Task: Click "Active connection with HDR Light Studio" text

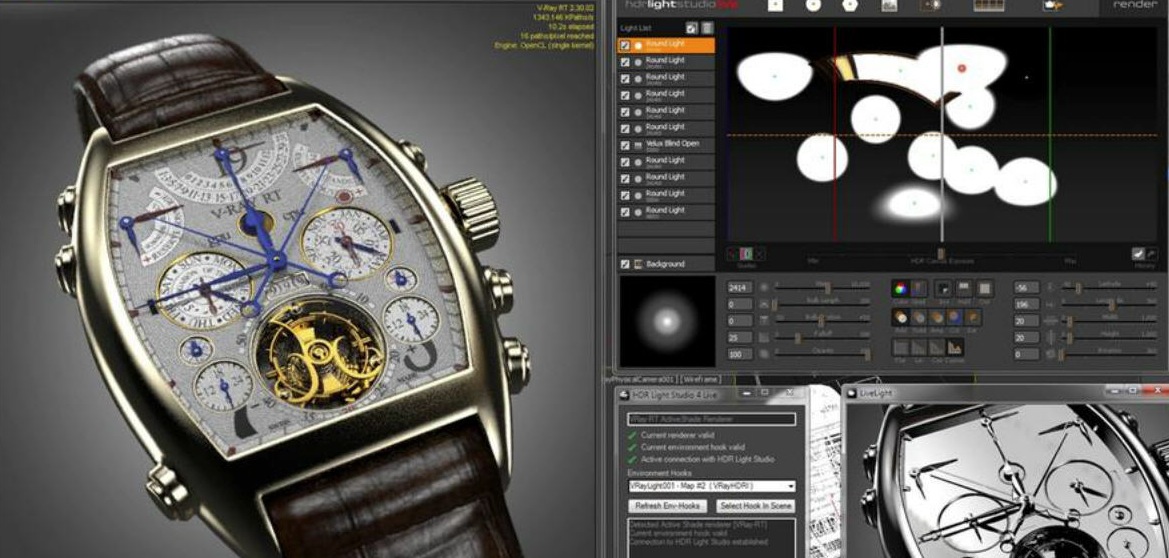Action: (x=708, y=460)
